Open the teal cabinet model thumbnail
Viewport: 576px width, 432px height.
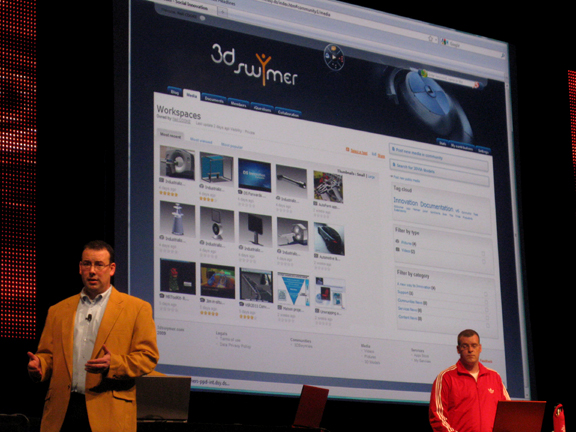(x=216, y=168)
